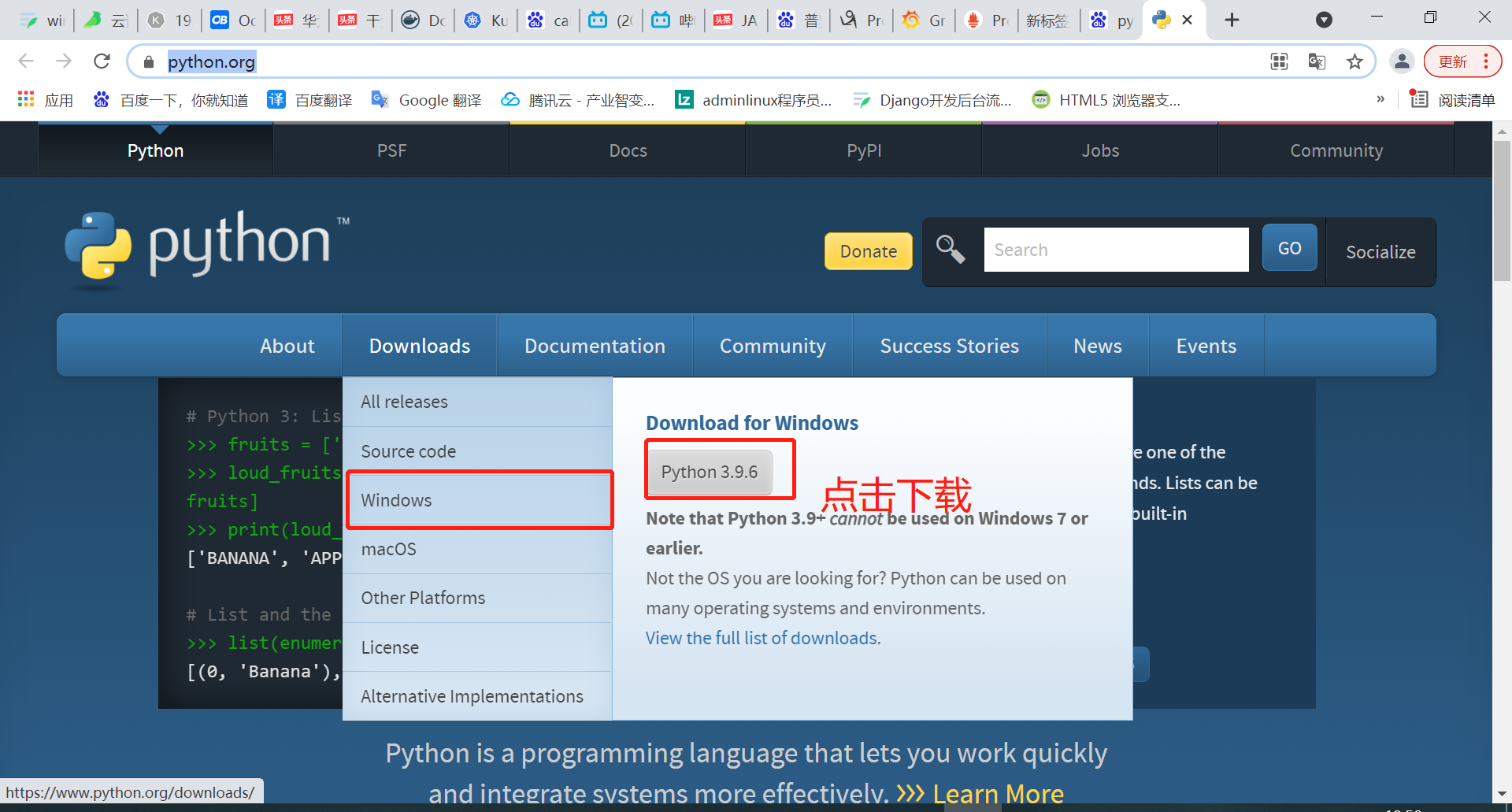1512x812 pixels.
Task: Bookmark this page with the star icon
Action: tap(1354, 61)
